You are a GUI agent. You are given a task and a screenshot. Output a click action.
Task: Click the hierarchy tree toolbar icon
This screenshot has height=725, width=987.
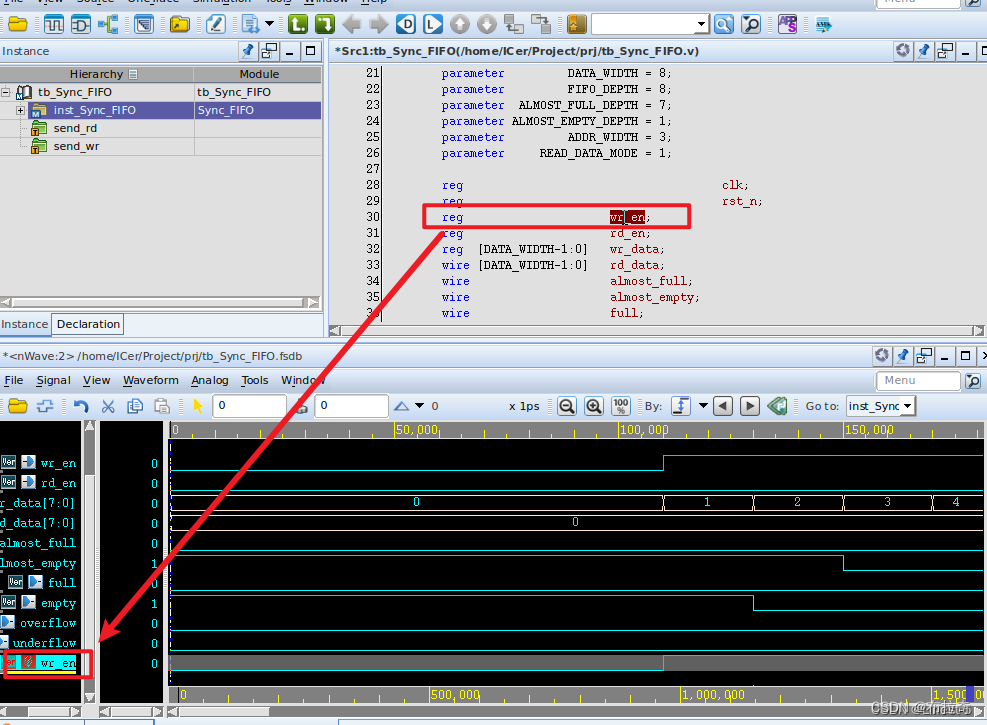click(x=108, y=25)
